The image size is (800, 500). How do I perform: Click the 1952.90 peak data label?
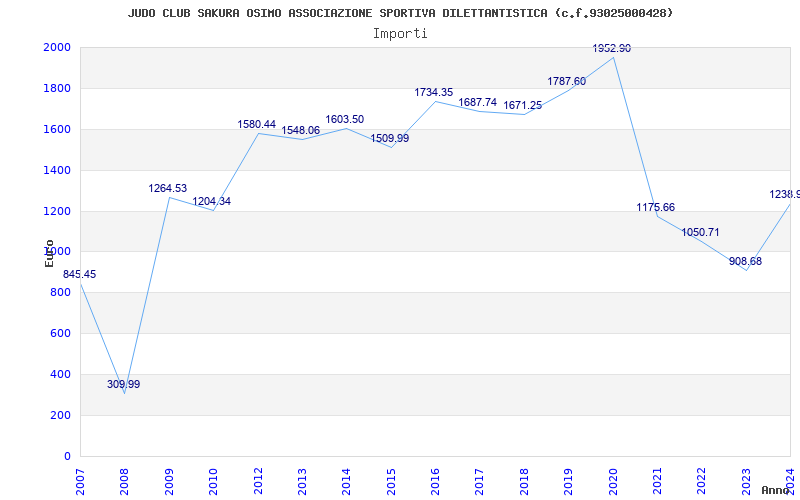pyautogui.click(x=611, y=48)
